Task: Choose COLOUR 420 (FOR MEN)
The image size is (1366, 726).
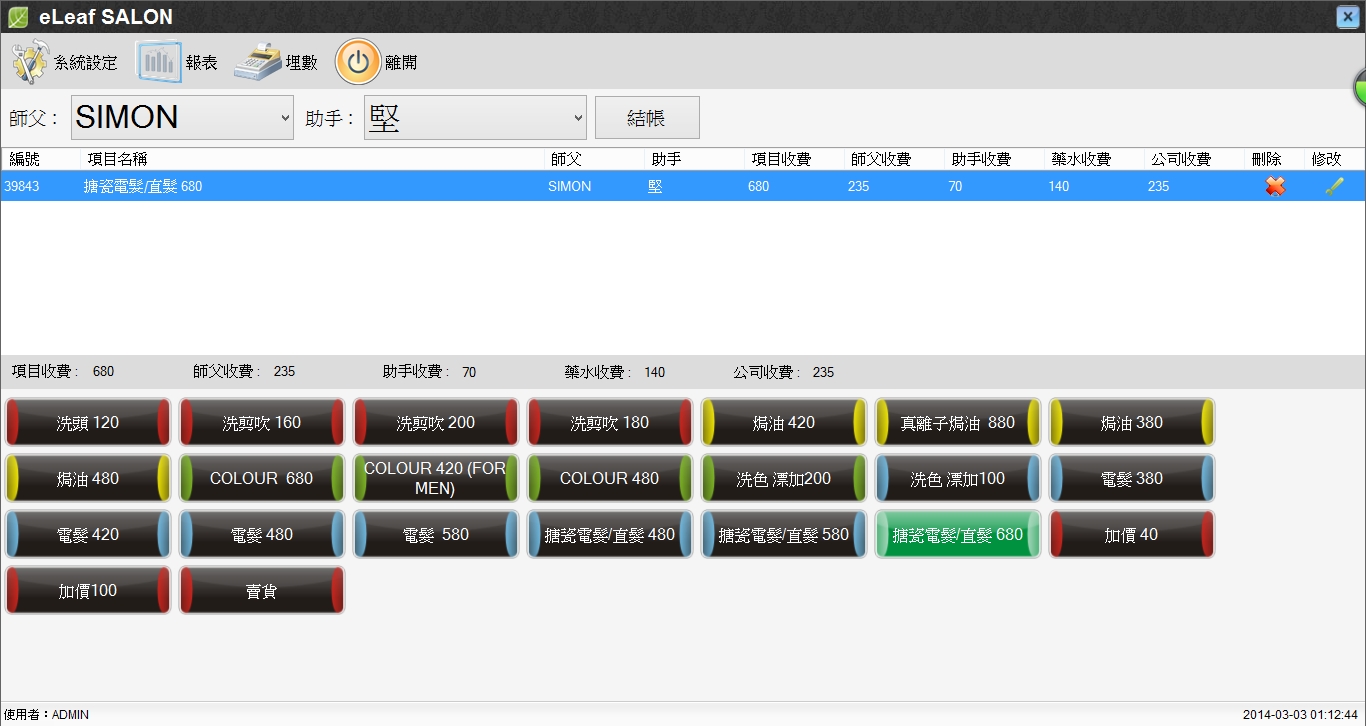Action: [x=435, y=479]
